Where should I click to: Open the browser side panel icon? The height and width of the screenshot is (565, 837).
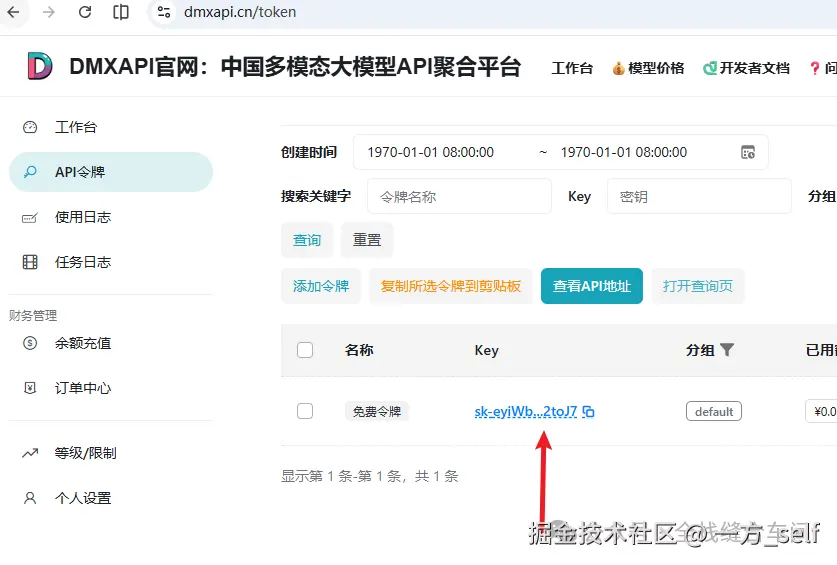coord(121,12)
